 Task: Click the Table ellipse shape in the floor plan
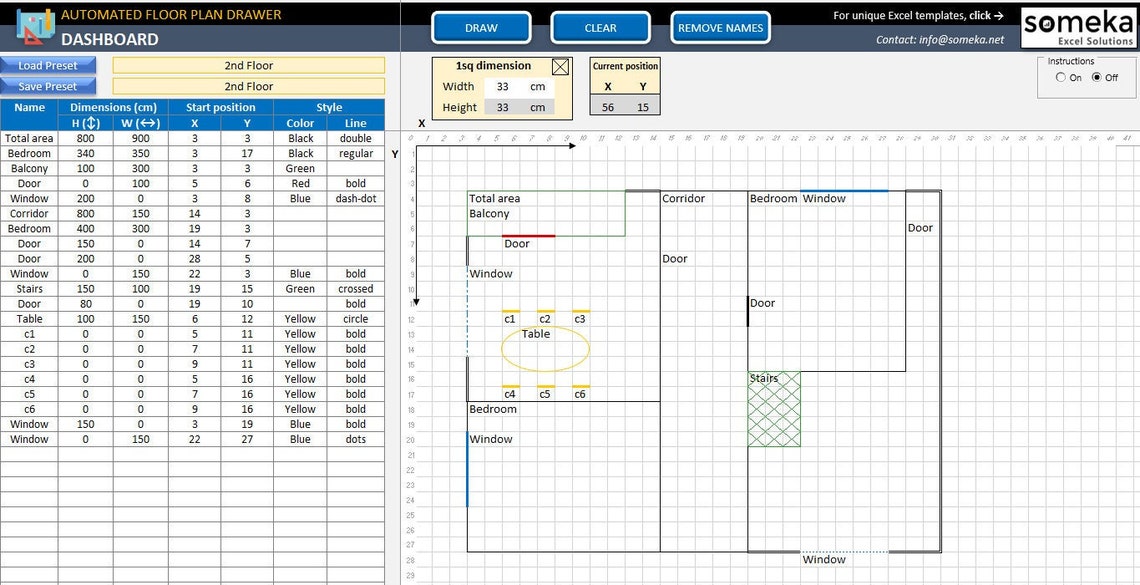tap(544, 349)
